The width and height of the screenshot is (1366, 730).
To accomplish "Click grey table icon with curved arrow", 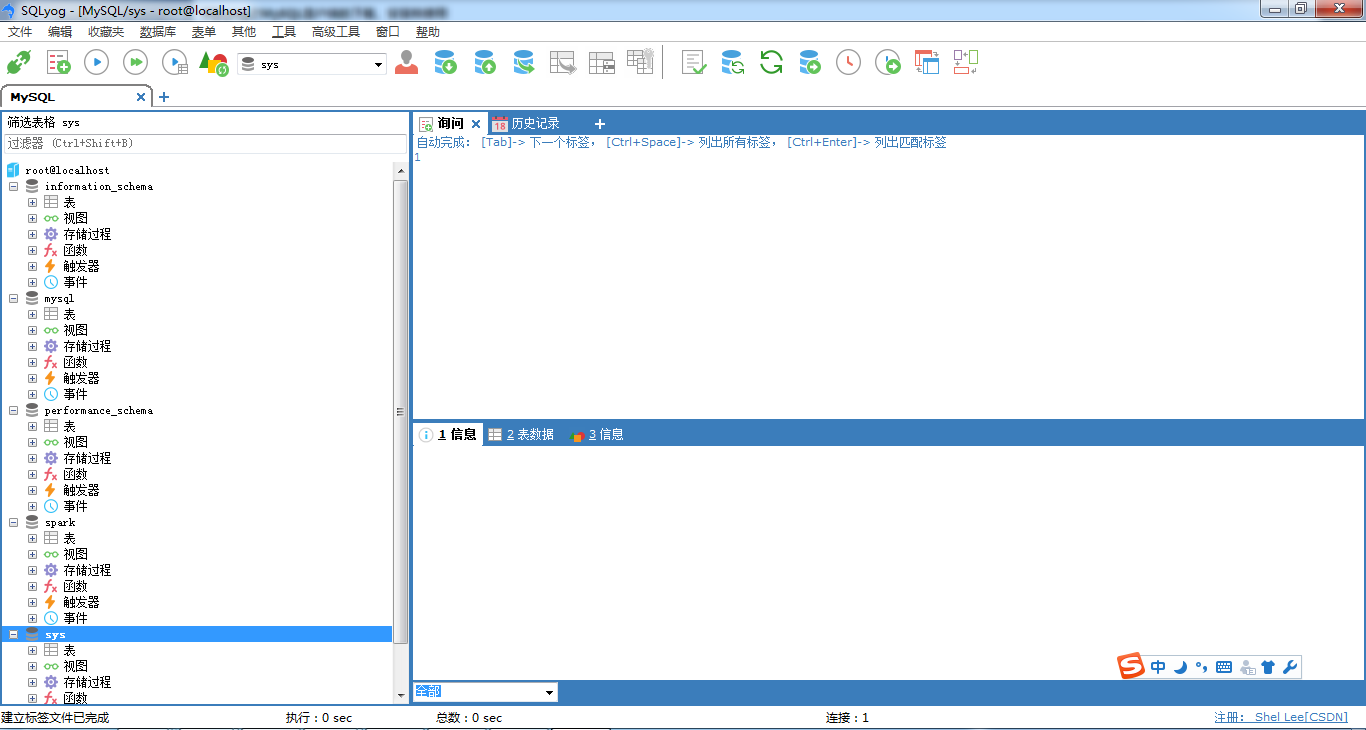I will coord(563,63).
